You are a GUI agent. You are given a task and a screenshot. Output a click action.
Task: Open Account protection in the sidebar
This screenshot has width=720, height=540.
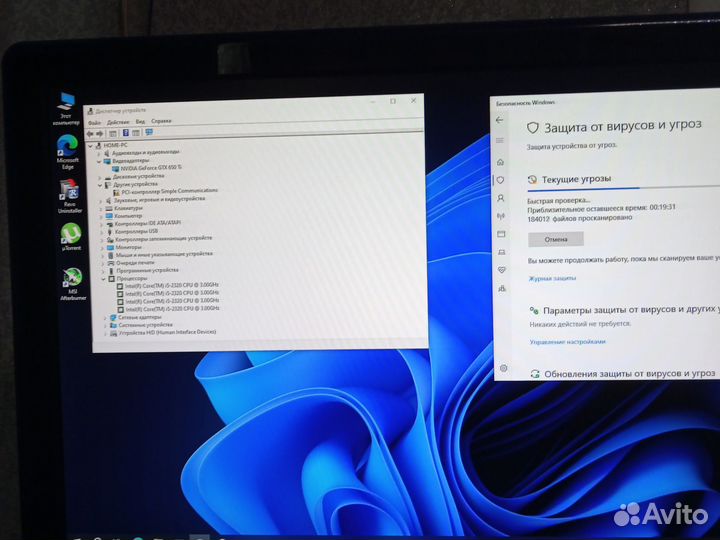[500, 198]
